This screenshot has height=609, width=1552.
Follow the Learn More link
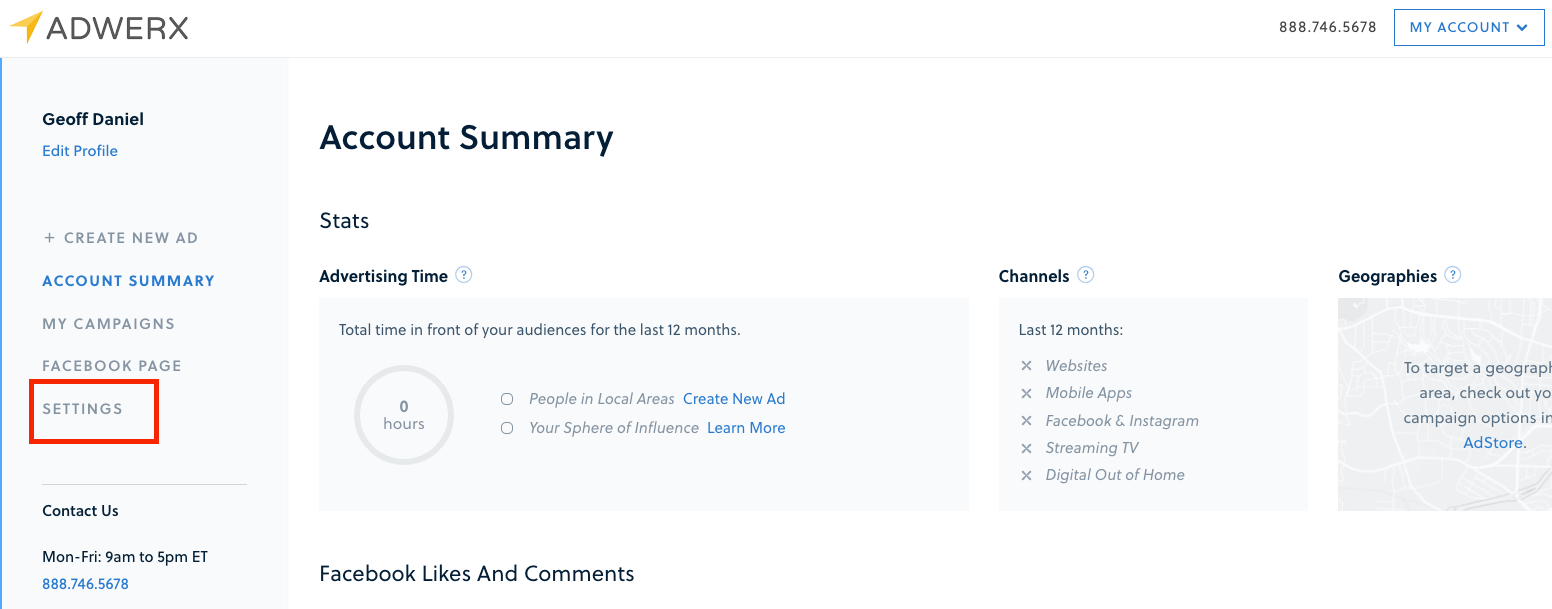point(746,428)
